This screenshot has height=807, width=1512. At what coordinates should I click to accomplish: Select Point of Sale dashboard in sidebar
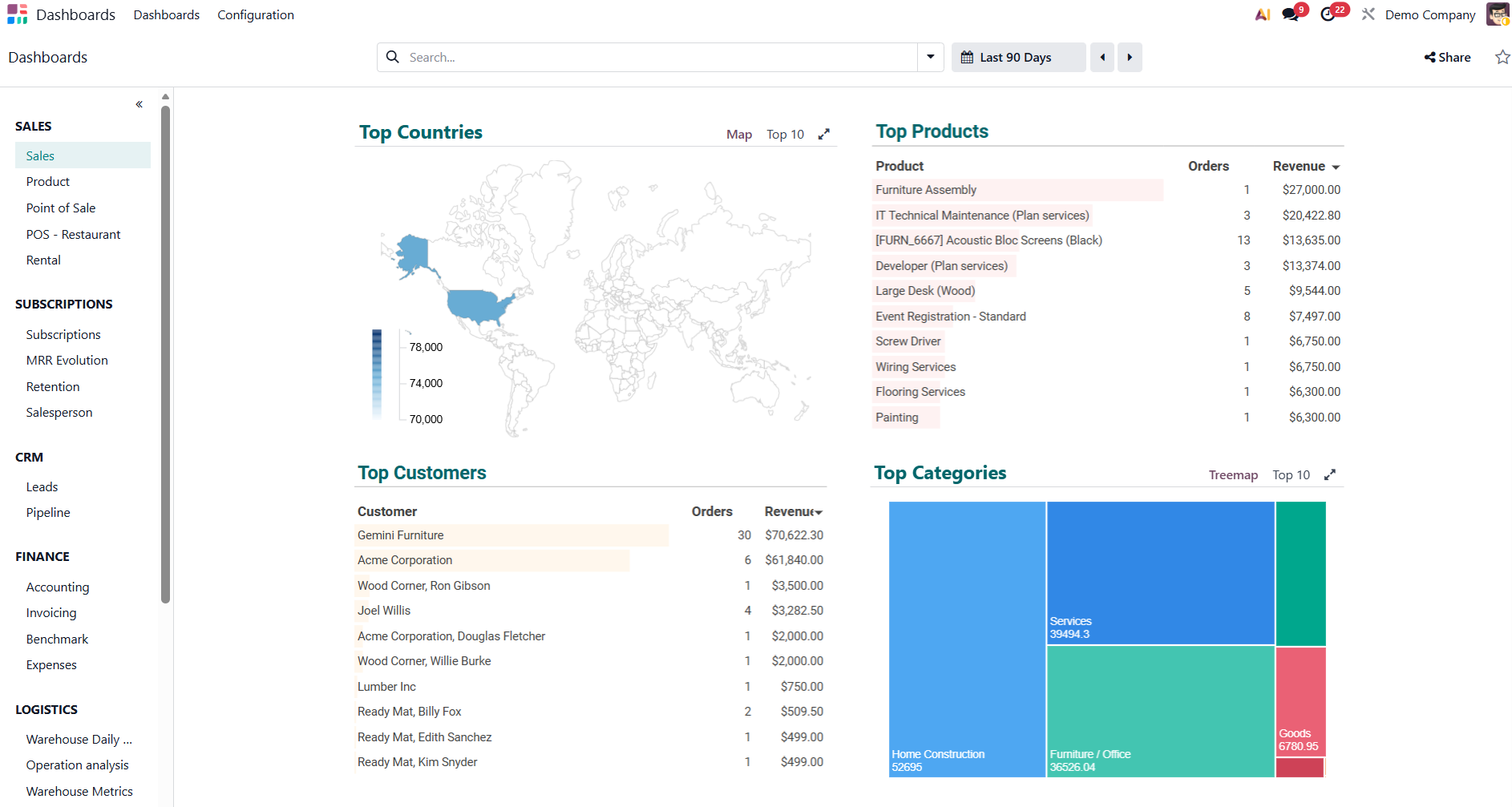(61, 208)
